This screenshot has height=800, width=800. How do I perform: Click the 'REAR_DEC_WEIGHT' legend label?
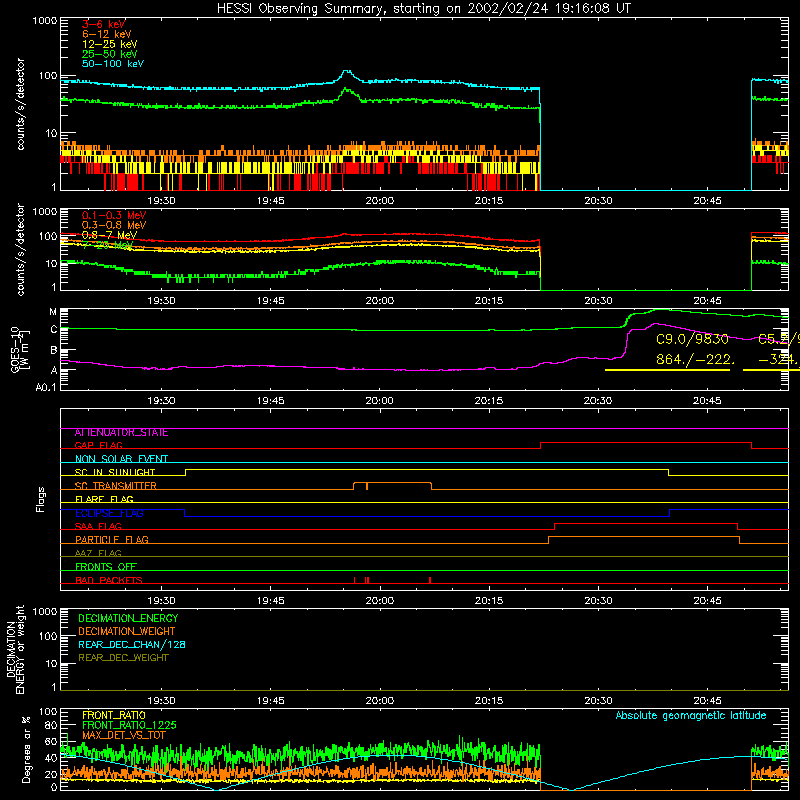pyautogui.click(x=123, y=658)
